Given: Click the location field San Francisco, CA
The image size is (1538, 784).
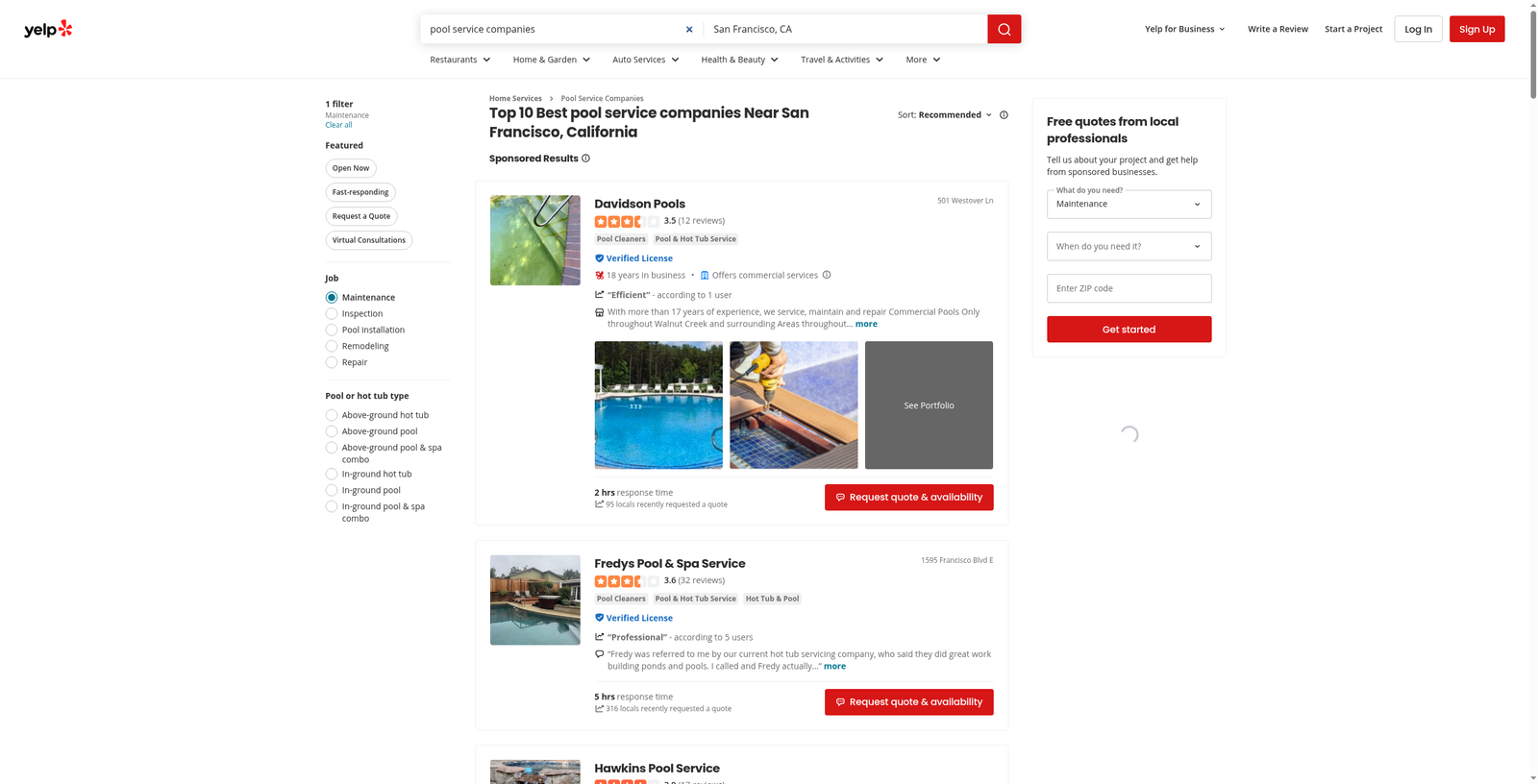Looking at the screenshot, I should (846, 29).
